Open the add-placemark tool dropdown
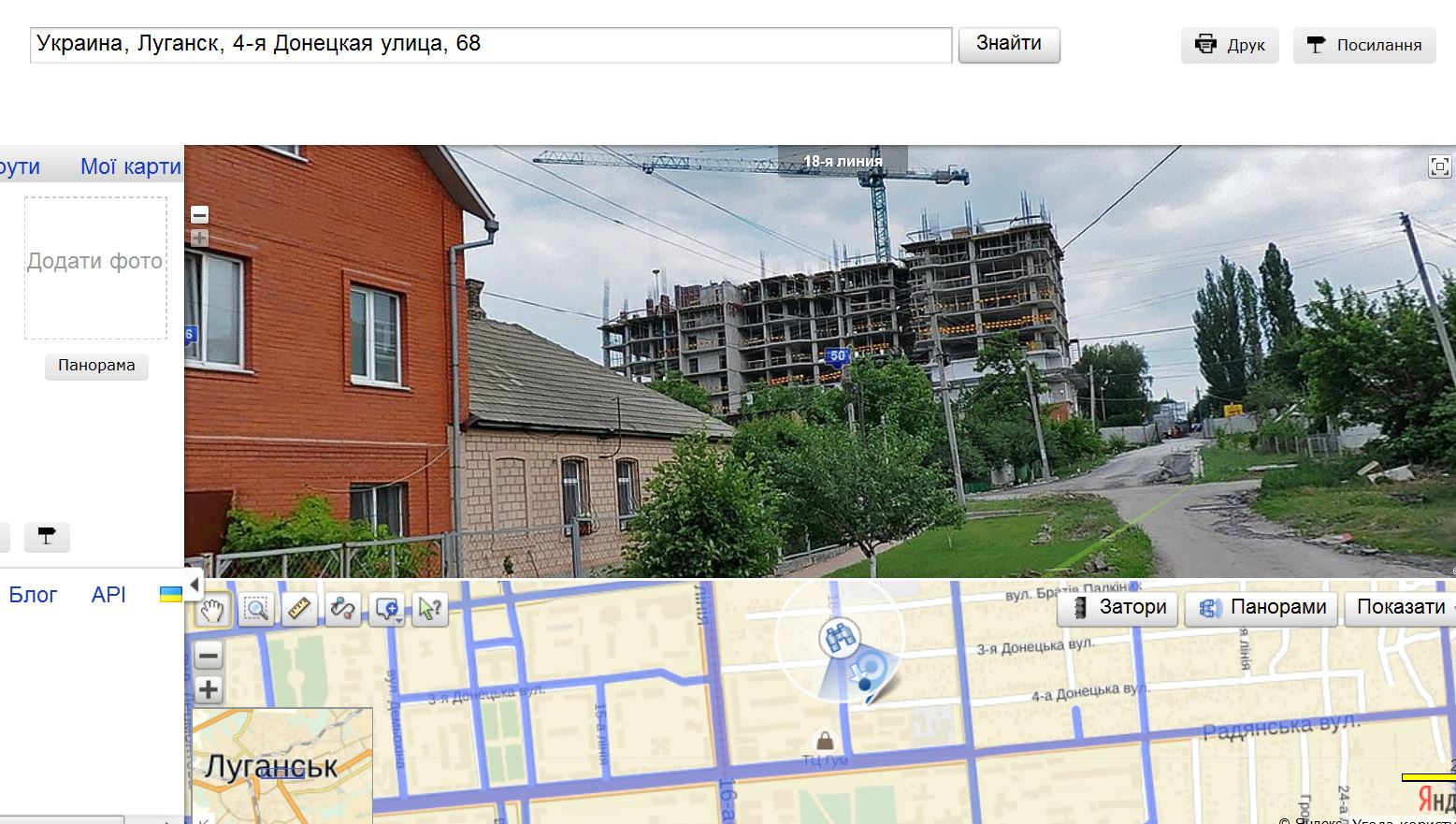 tap(387, 610)
